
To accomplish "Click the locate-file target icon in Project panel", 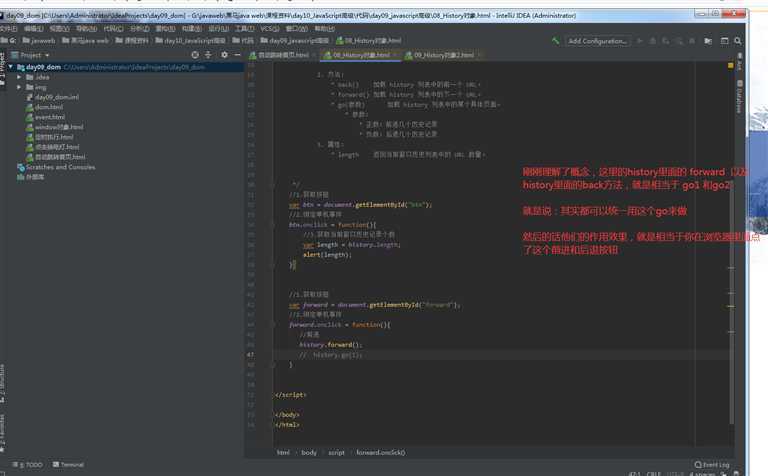I will [x=195, y=55].
